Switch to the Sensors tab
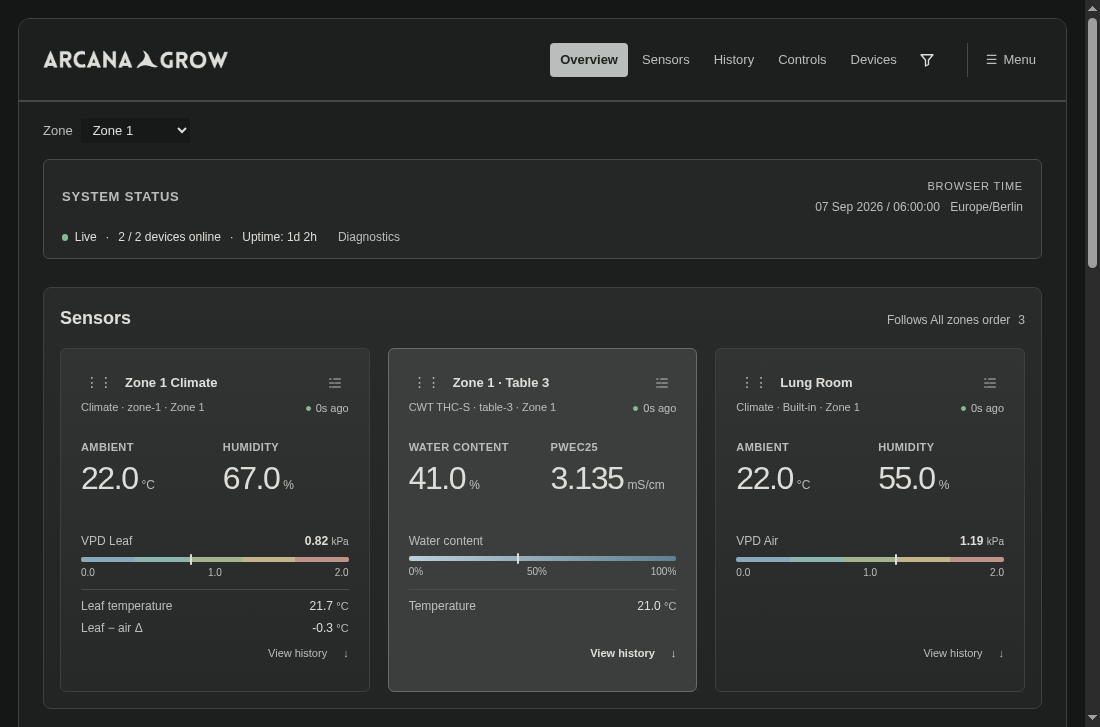The height and width of the screenshot is (727, 1100). pos(666,60)
